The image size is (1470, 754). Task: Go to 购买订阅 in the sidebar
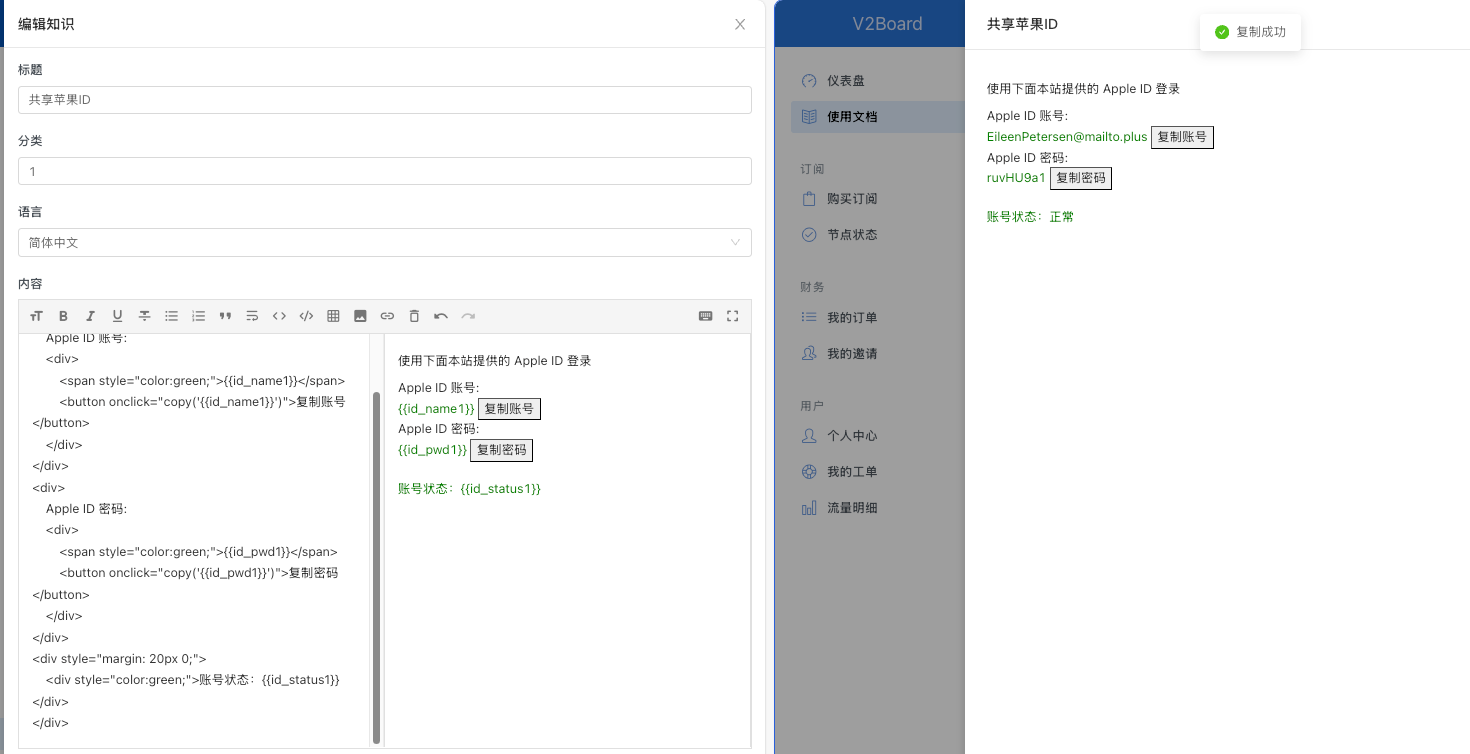(x=851, y=199)
